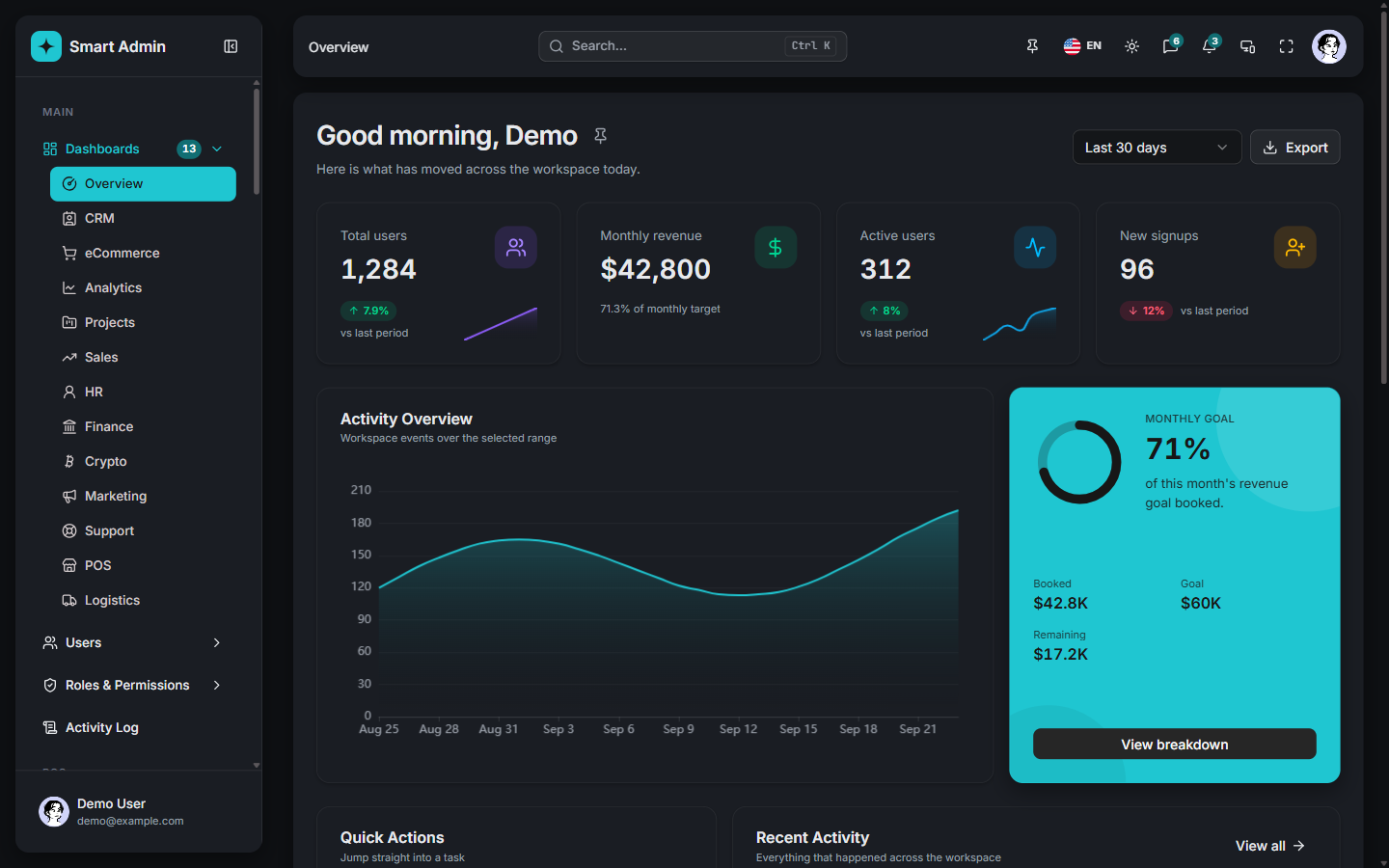Click the HR person icon in the sidebar
The image size is (1389, 868).
pyautogui.click(x=69, y=392)
